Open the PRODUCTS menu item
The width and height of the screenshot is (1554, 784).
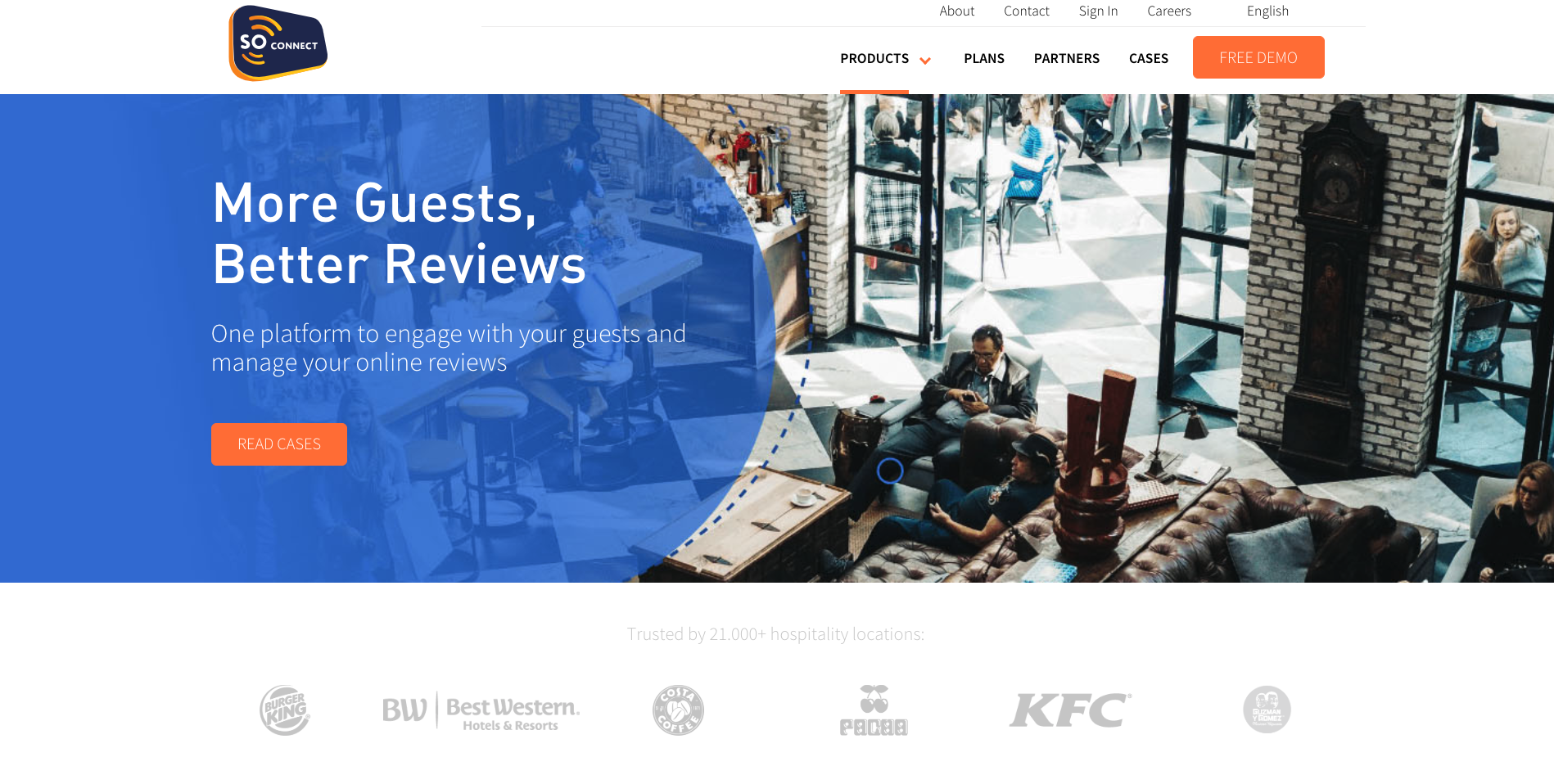tap(874, 58)
